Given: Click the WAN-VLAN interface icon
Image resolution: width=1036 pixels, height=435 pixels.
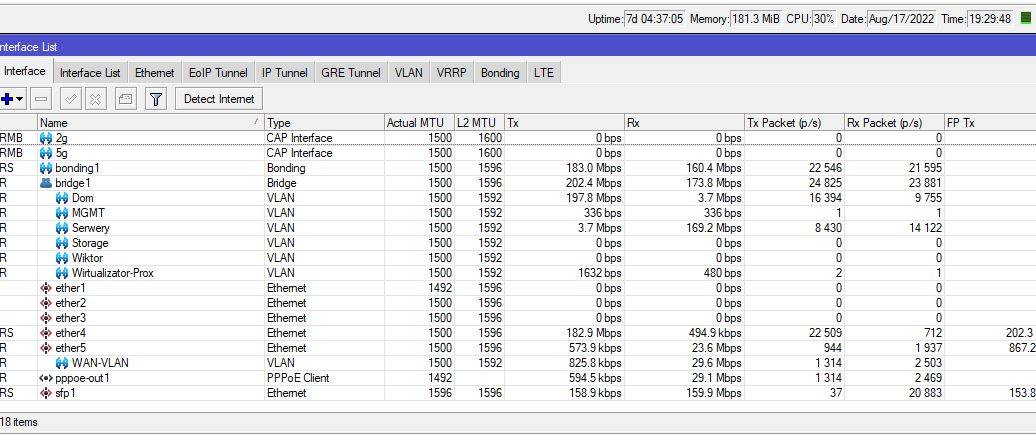Looking at the screenshot, I should [62, 363].
